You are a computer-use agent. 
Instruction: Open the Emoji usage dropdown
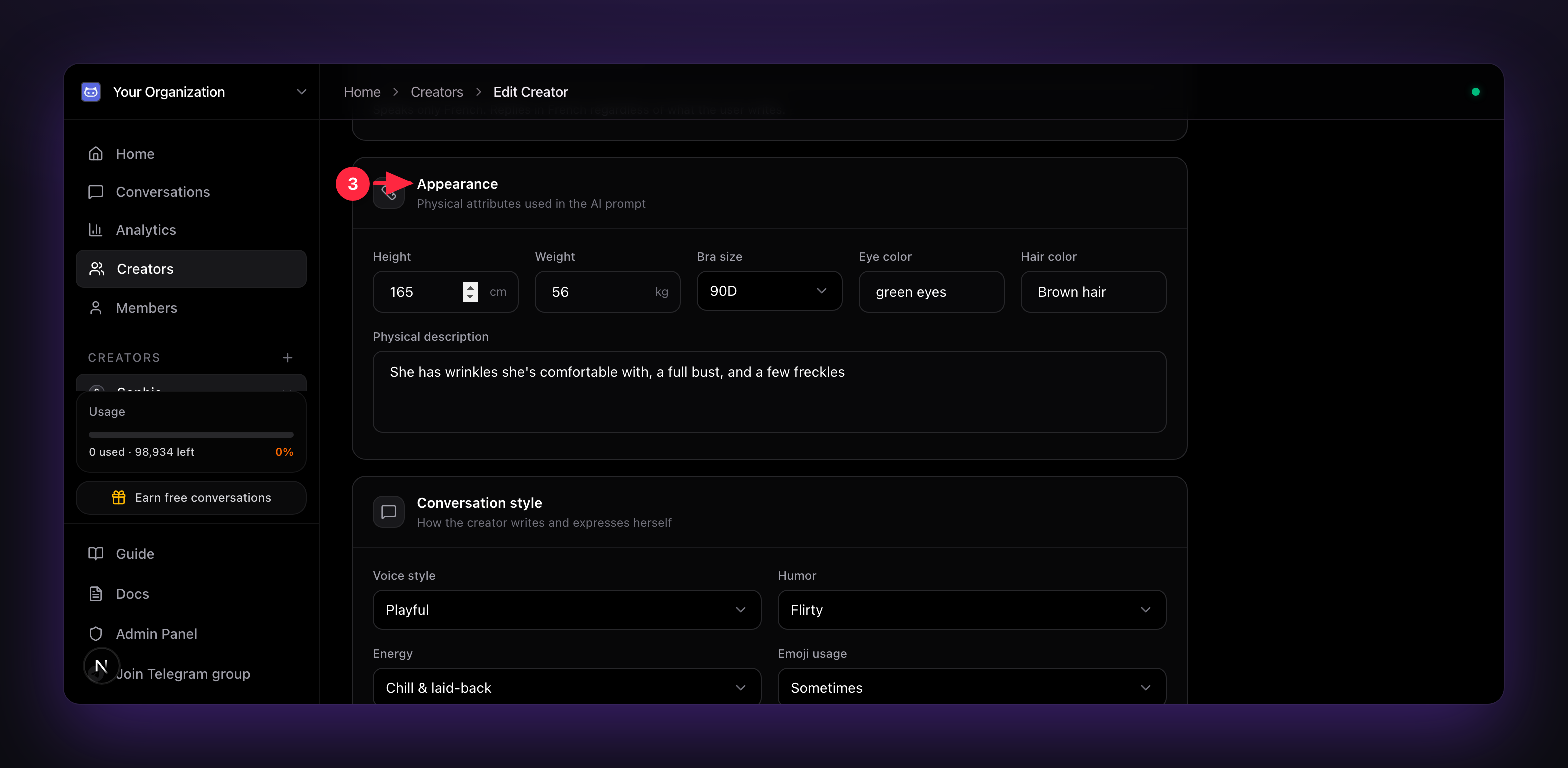point(971,687)
